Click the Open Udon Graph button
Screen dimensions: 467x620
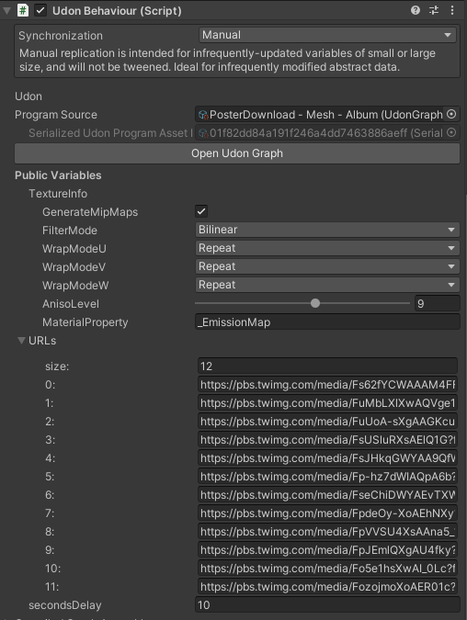pos(237,153)
